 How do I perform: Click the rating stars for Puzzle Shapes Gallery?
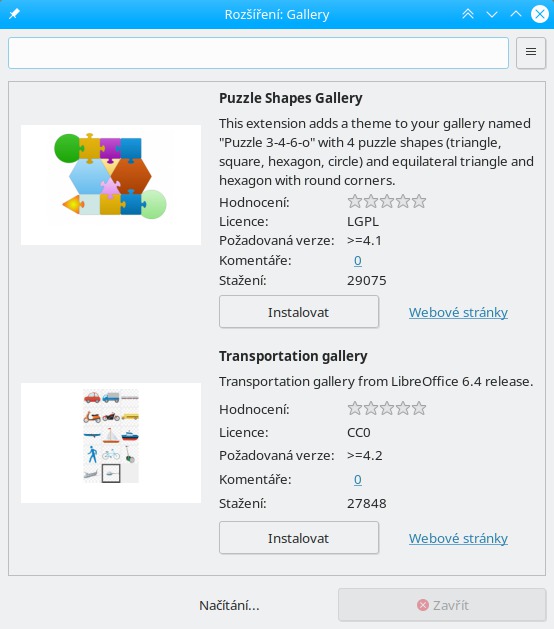[387, 201]
